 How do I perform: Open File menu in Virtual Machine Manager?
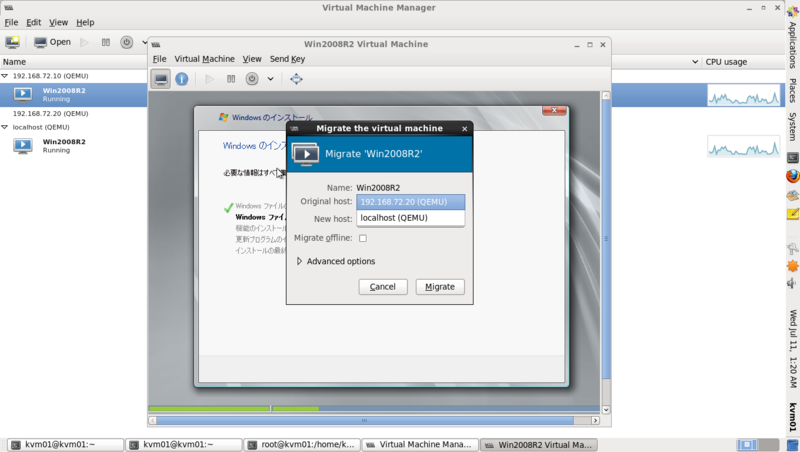click(11, 22)
